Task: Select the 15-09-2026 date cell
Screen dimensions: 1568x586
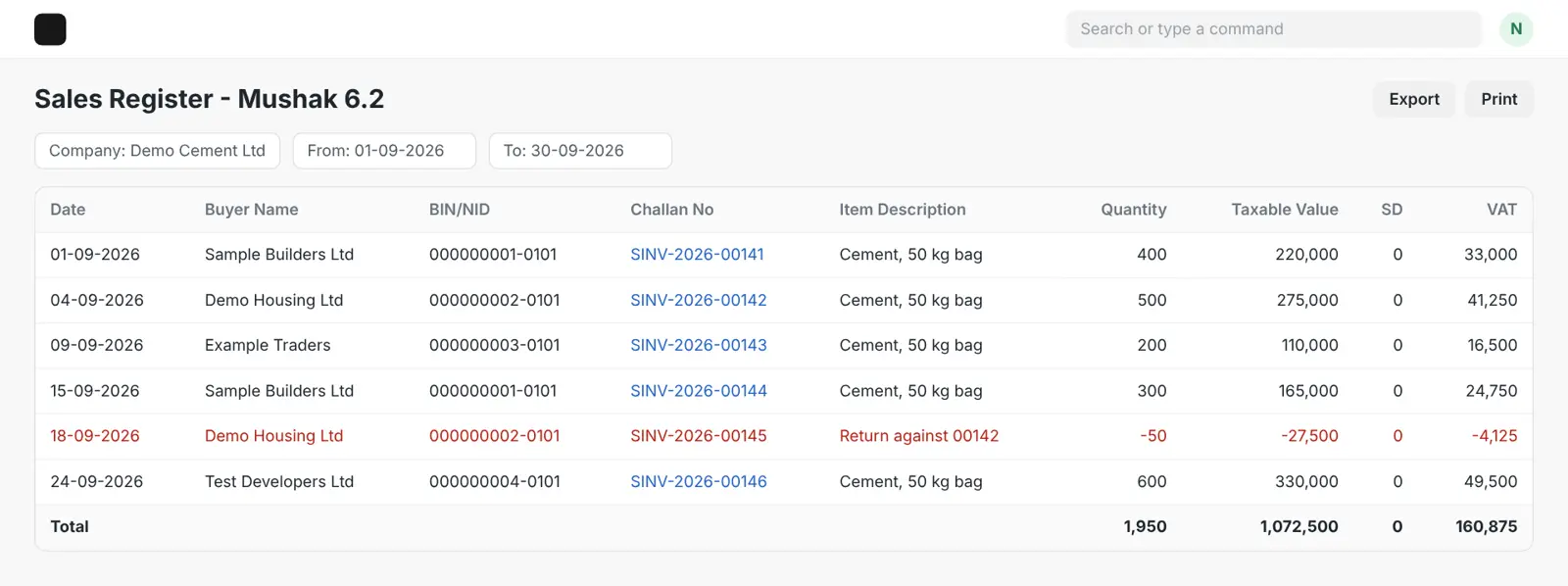Action: (x=95, y=391)
